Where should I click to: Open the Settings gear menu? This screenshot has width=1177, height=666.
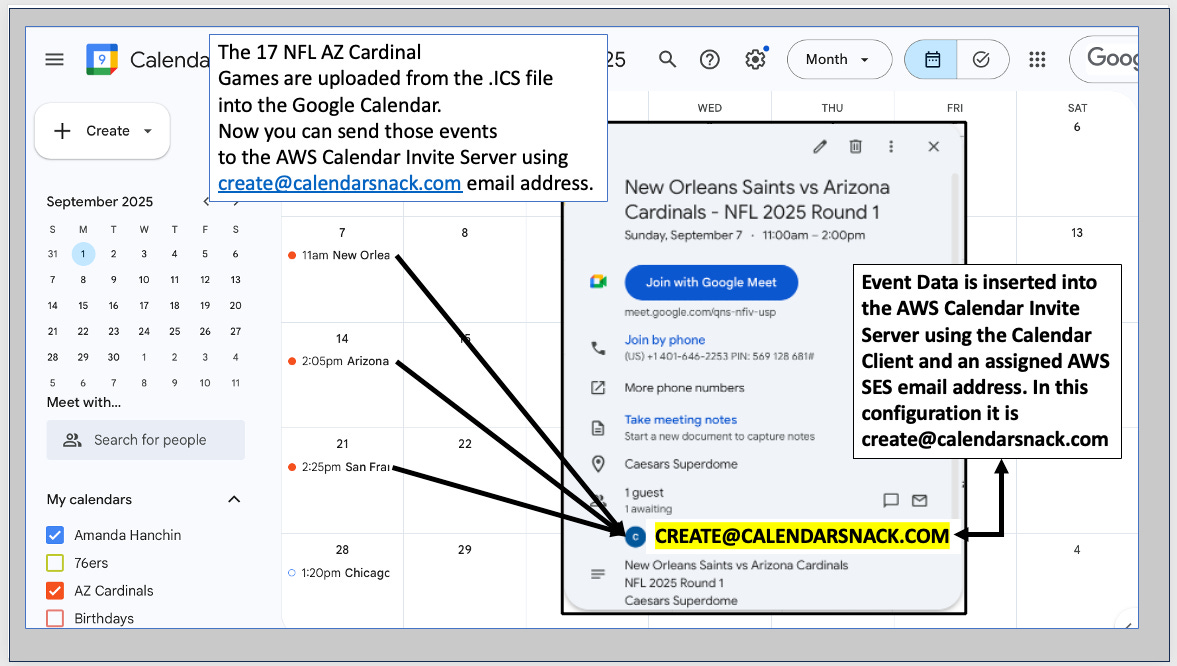[x=755, y=59]
